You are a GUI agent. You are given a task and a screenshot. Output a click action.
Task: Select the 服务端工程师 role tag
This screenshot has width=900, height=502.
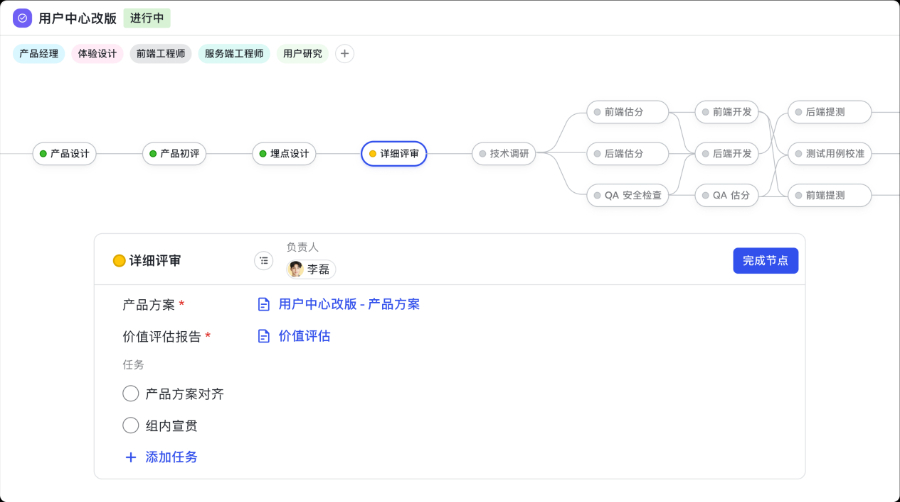click(234, 54)
